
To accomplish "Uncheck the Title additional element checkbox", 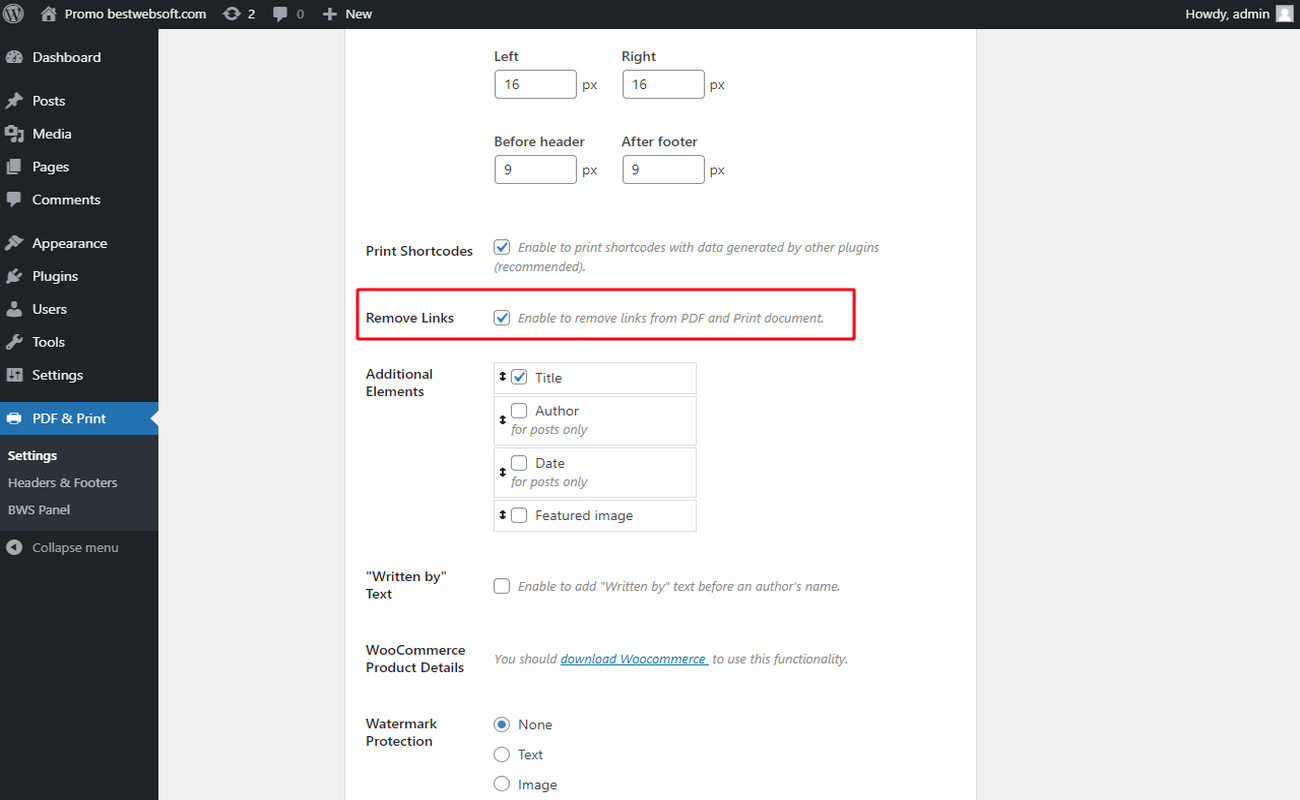I will tap(519, 377).
